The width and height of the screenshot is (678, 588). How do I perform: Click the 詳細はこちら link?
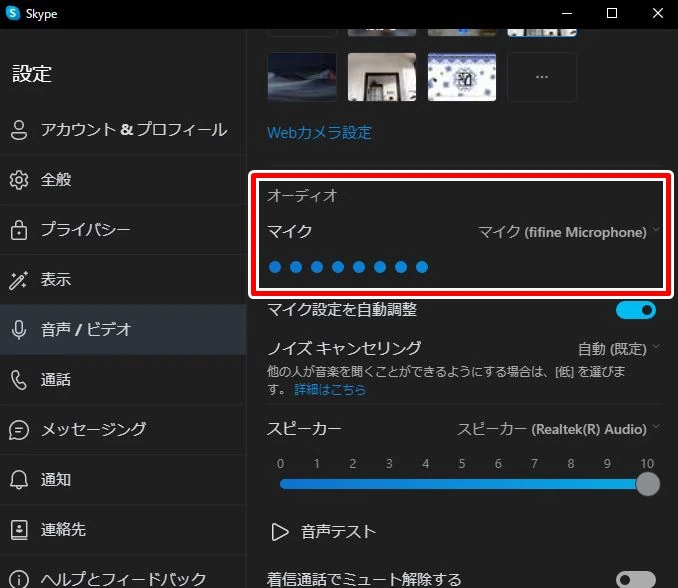(330, 389)
